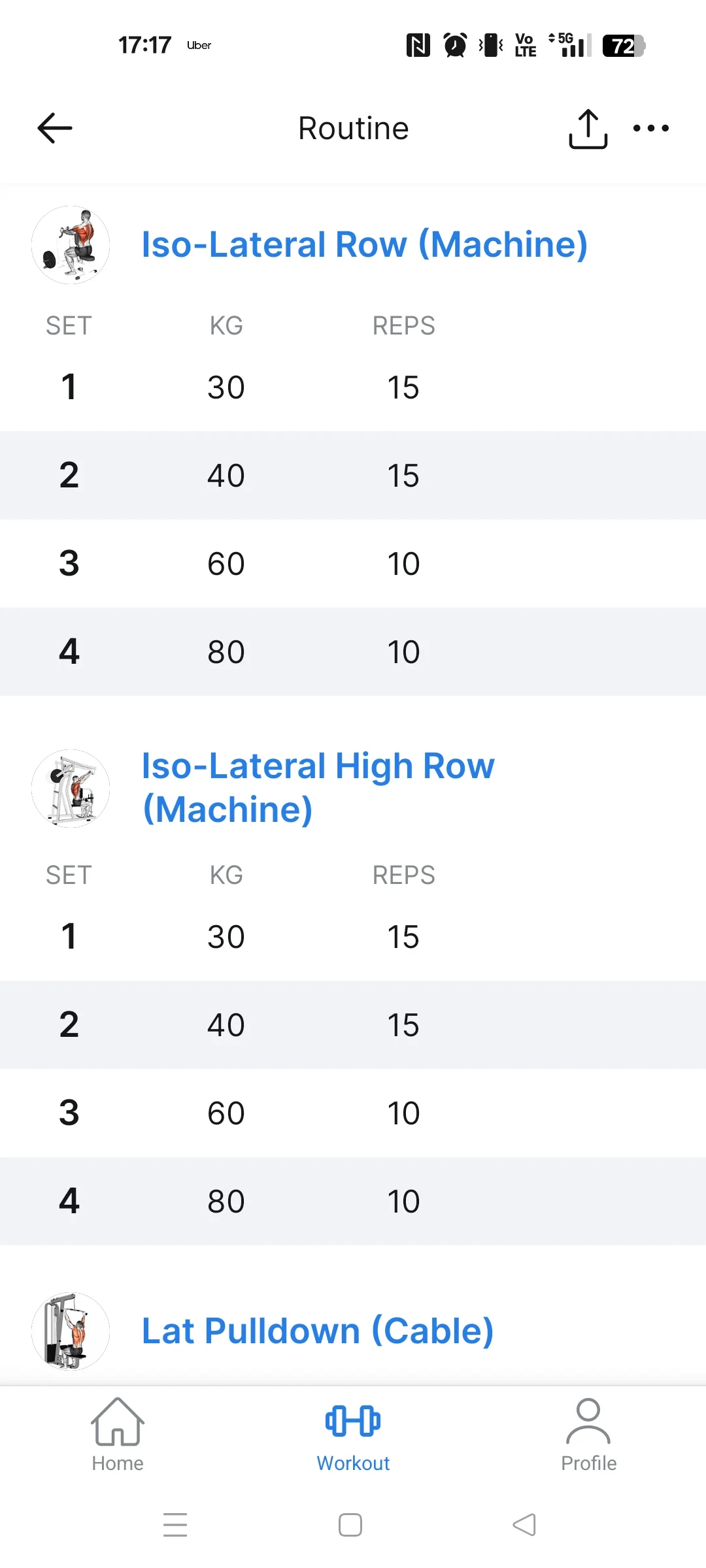Tap the back arrow icon
Viewport: 706px width, 1568px height.
point(55,128)
